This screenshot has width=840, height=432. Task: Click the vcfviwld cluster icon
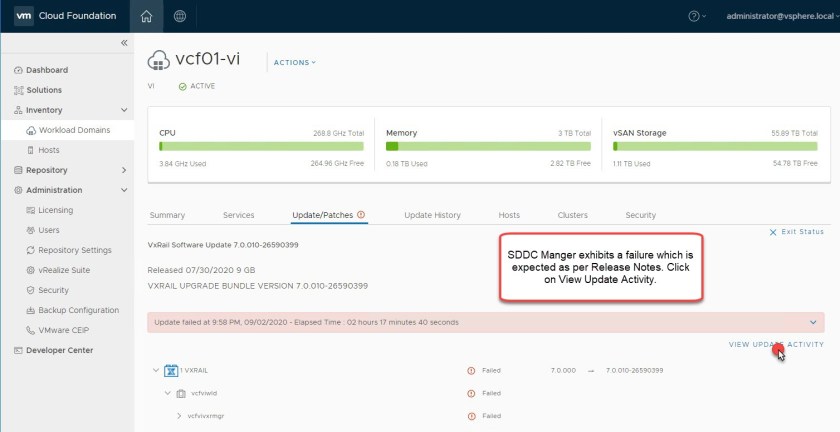181,393
